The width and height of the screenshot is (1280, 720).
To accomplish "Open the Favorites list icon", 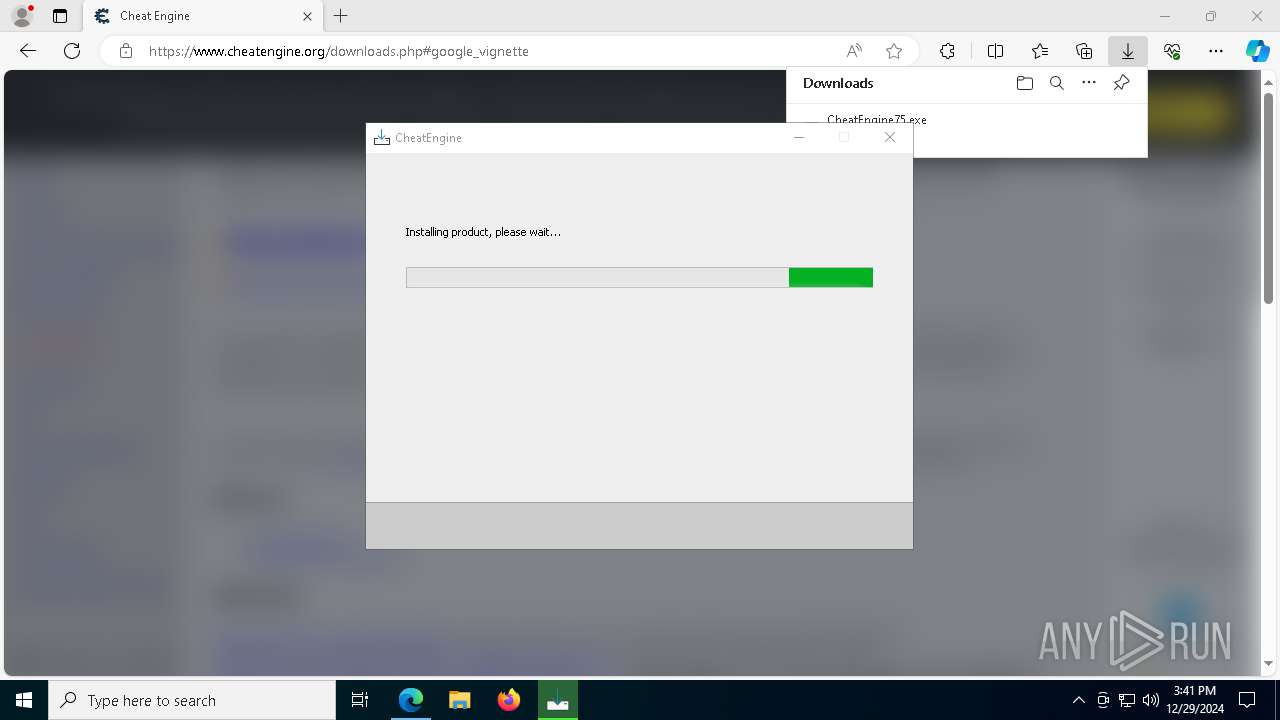I will tap(1040, 51).
